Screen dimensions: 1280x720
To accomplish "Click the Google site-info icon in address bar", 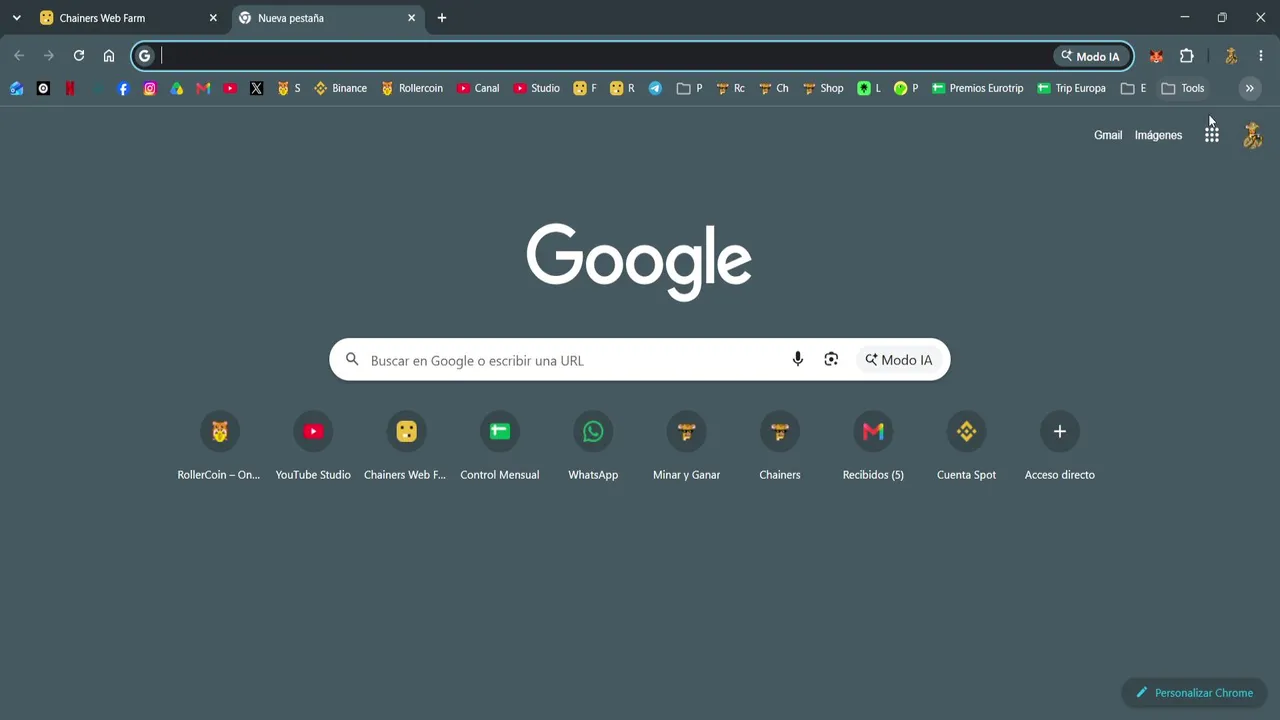I will (145, 56).
